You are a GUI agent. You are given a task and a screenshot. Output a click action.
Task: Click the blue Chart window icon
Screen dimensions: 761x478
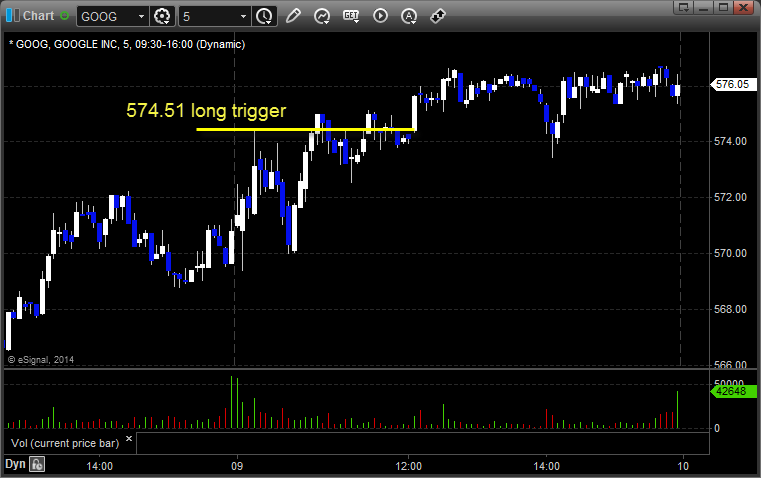pyautogui.click(x=13, y=16)
